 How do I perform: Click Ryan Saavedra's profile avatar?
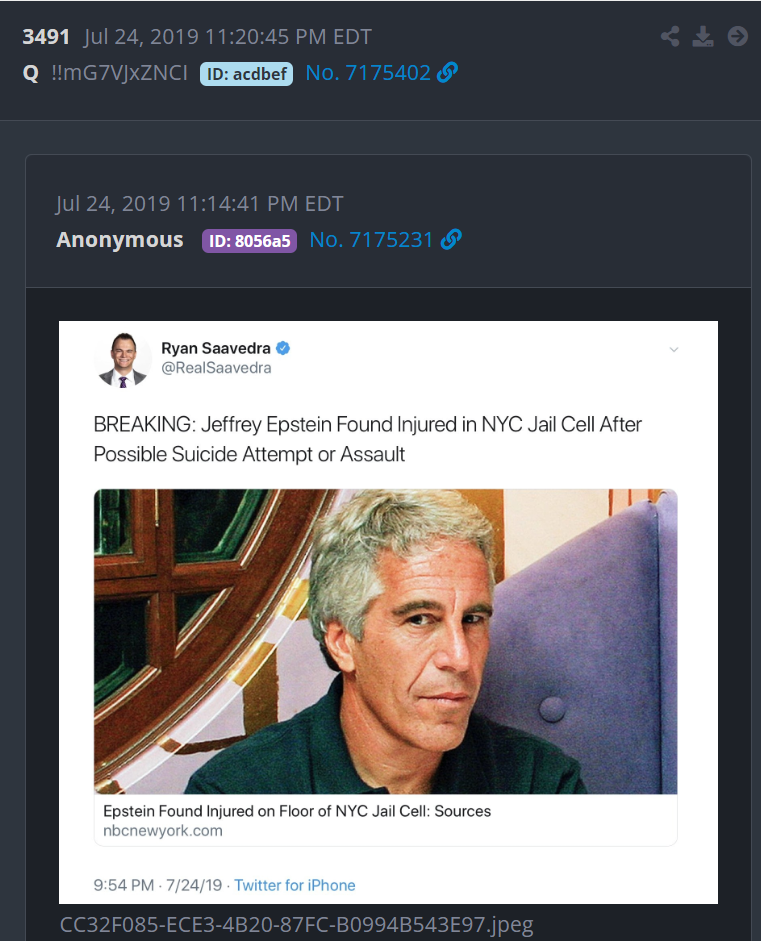[x=122, y=359]
